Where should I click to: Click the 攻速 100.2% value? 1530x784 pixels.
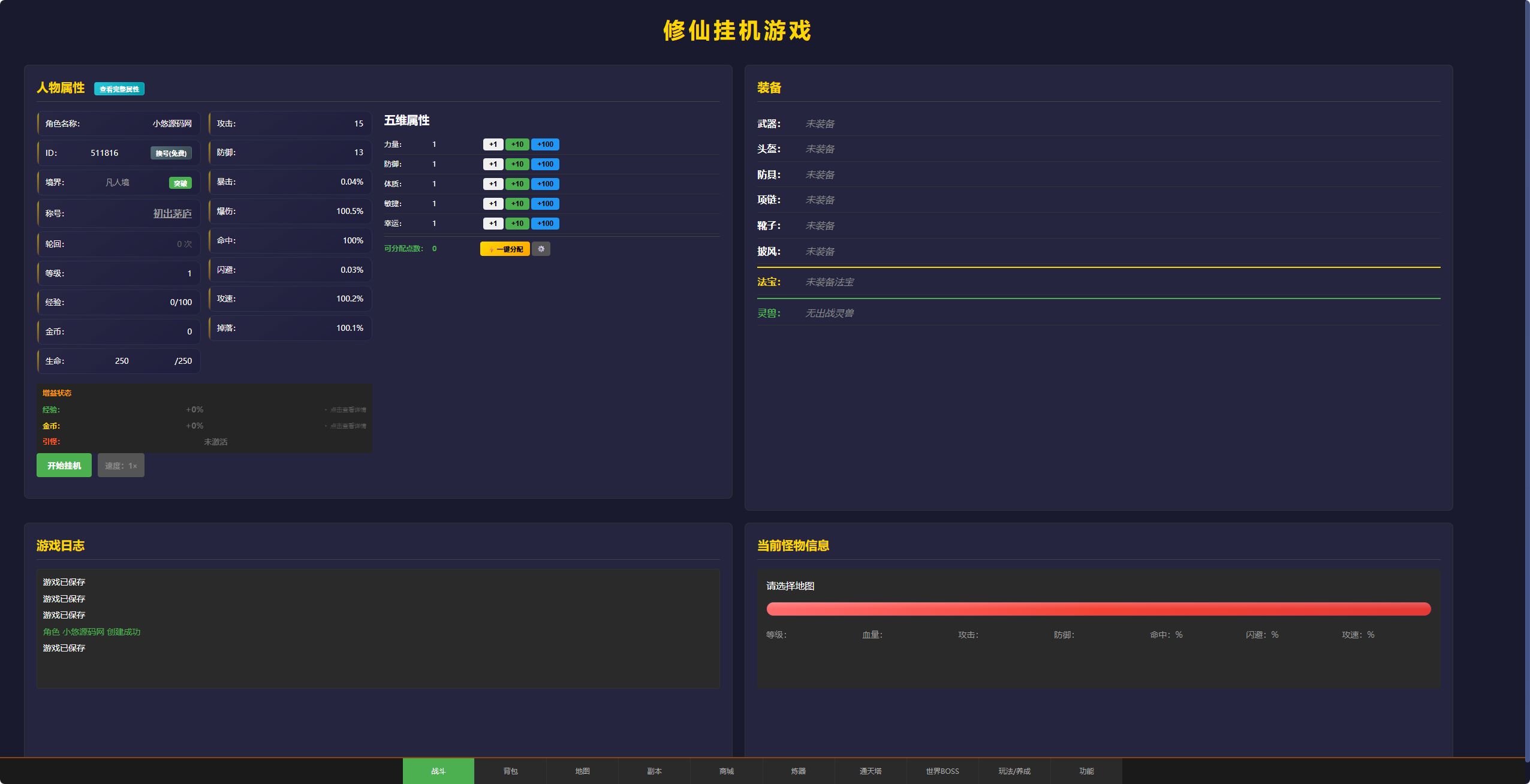(350, 298)
